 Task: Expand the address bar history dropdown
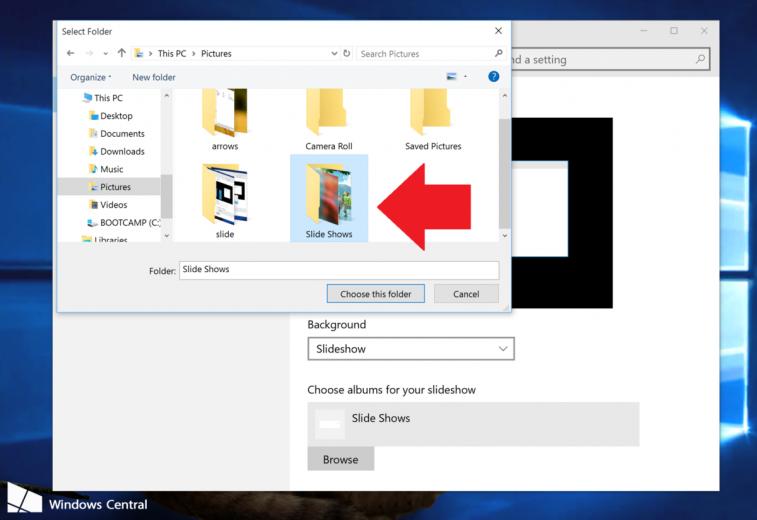334,54
